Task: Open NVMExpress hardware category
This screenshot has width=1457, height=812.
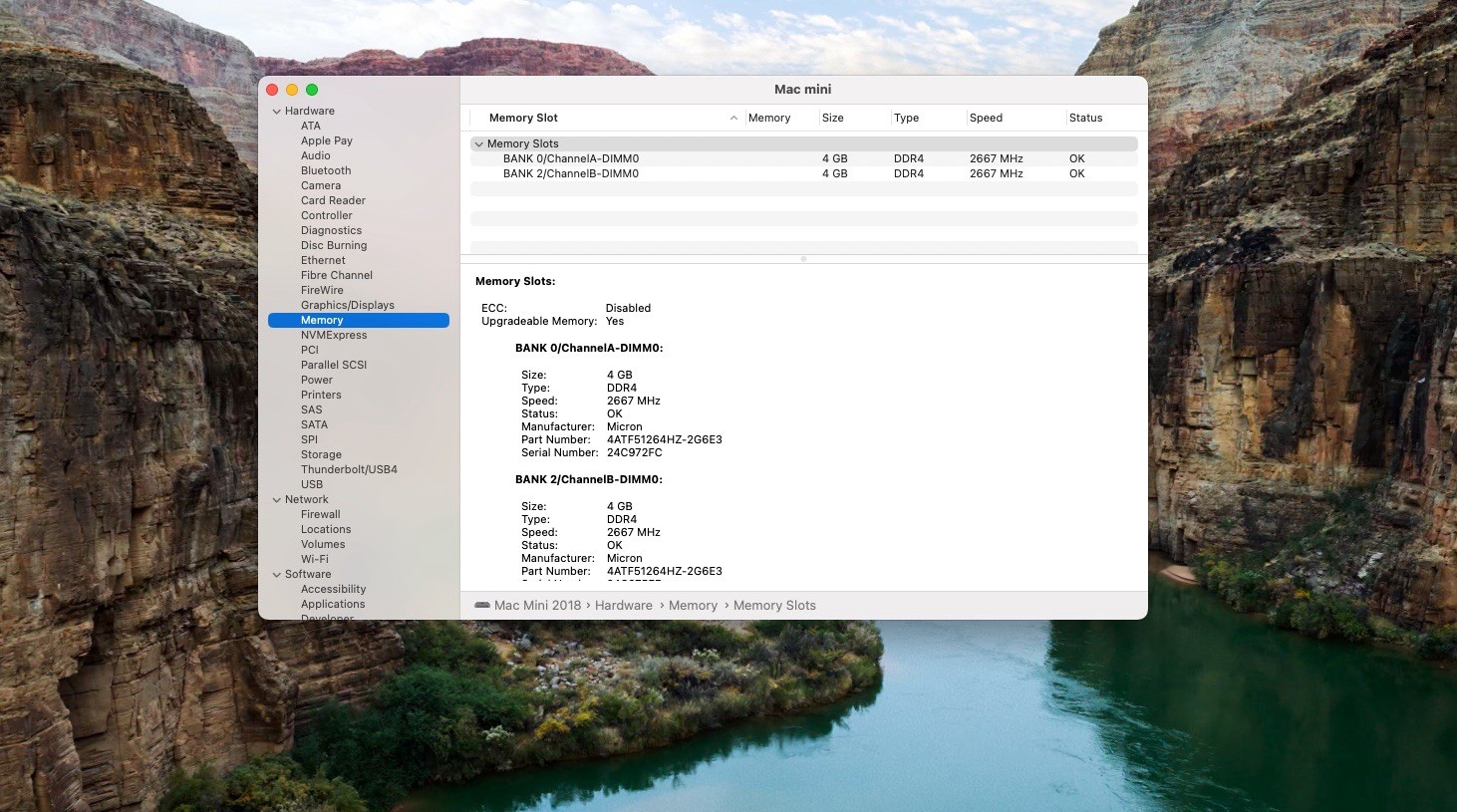Action: coord(334,335)
